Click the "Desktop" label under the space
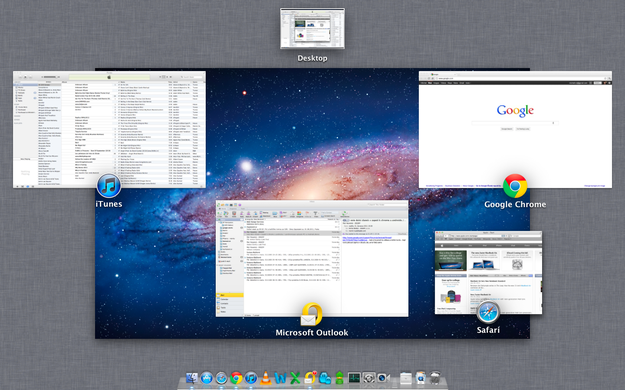 point(312,58)
